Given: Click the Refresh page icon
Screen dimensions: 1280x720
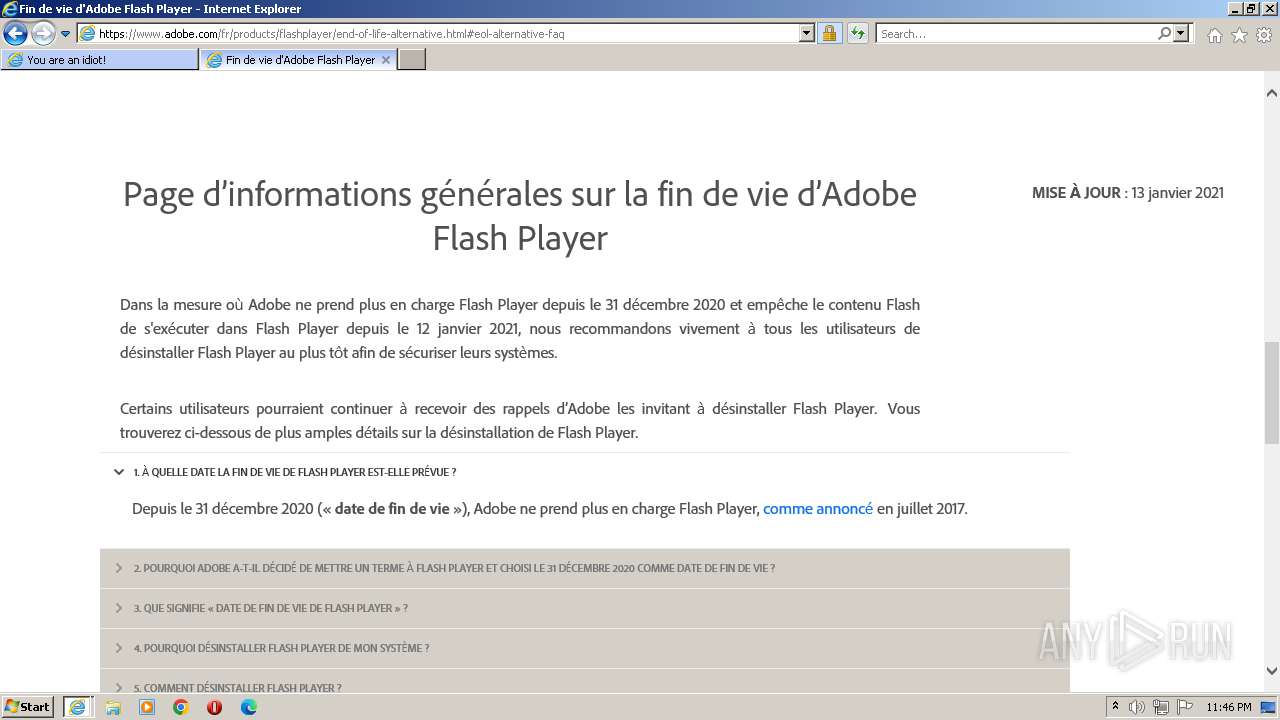Looking at the screenshot, I should tap(858, 34).
